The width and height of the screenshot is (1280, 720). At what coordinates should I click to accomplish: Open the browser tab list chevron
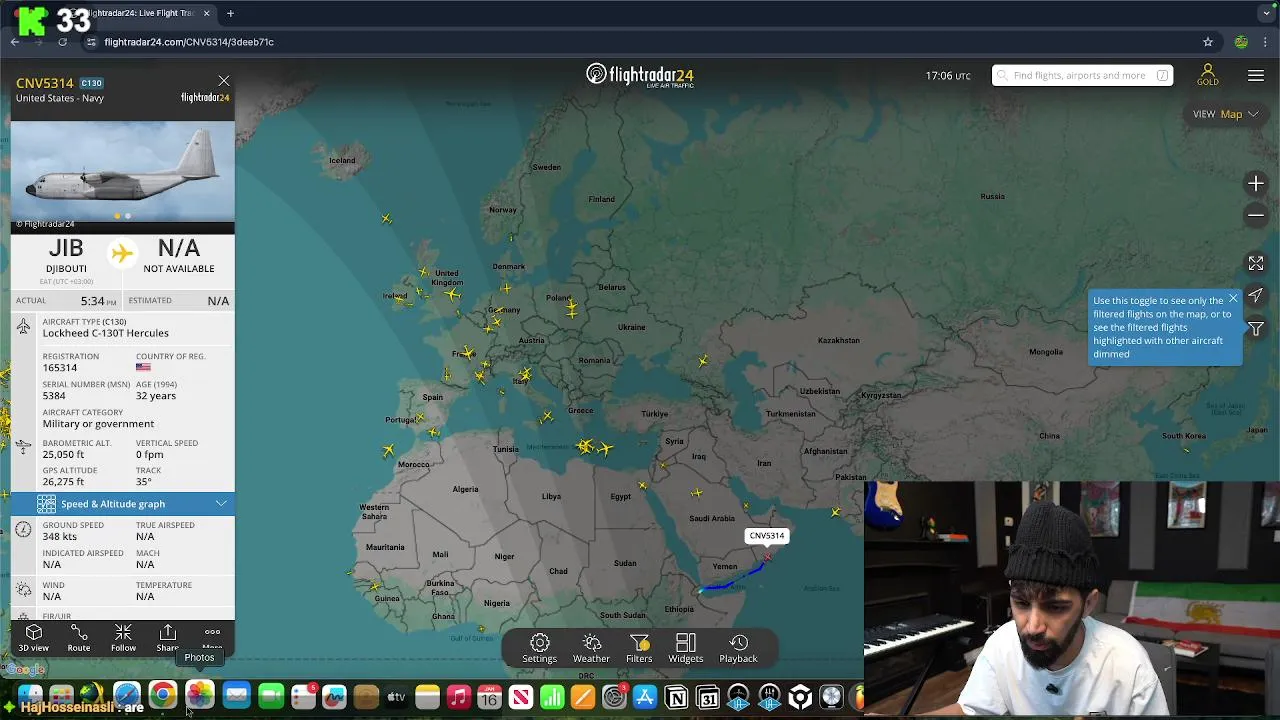pyautogui.click(x=1266, y=13)
